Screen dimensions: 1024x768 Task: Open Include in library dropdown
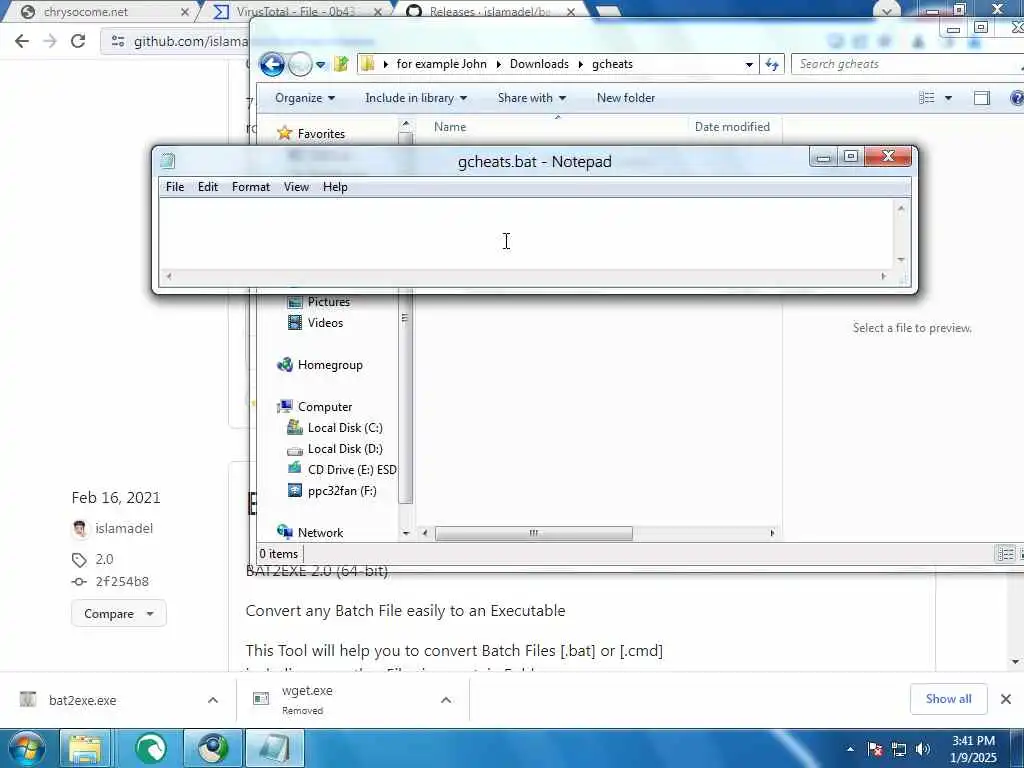(416, 98)
